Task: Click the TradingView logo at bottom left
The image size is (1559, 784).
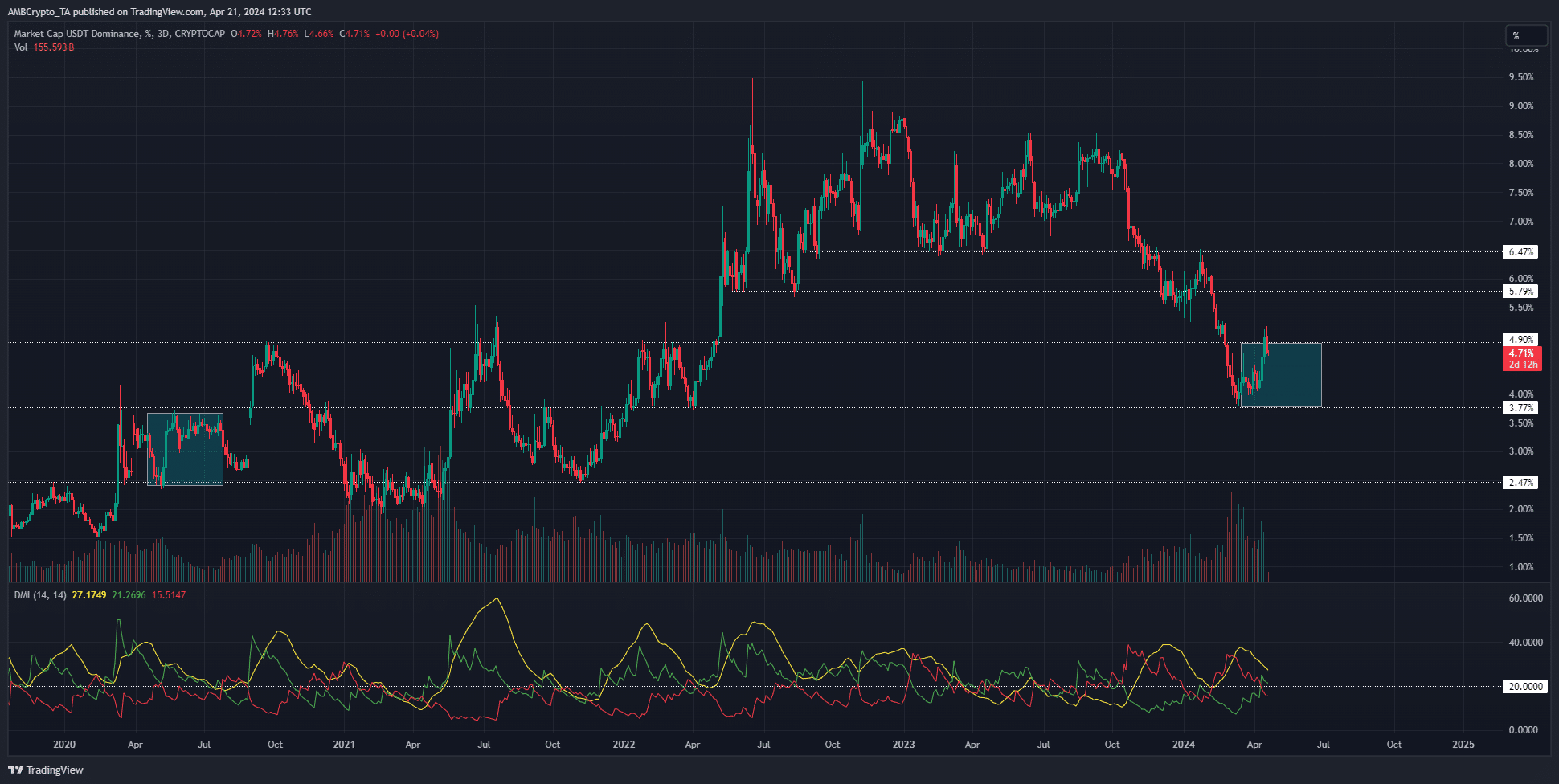Action: pyautogui.click(x=47, y=770)
